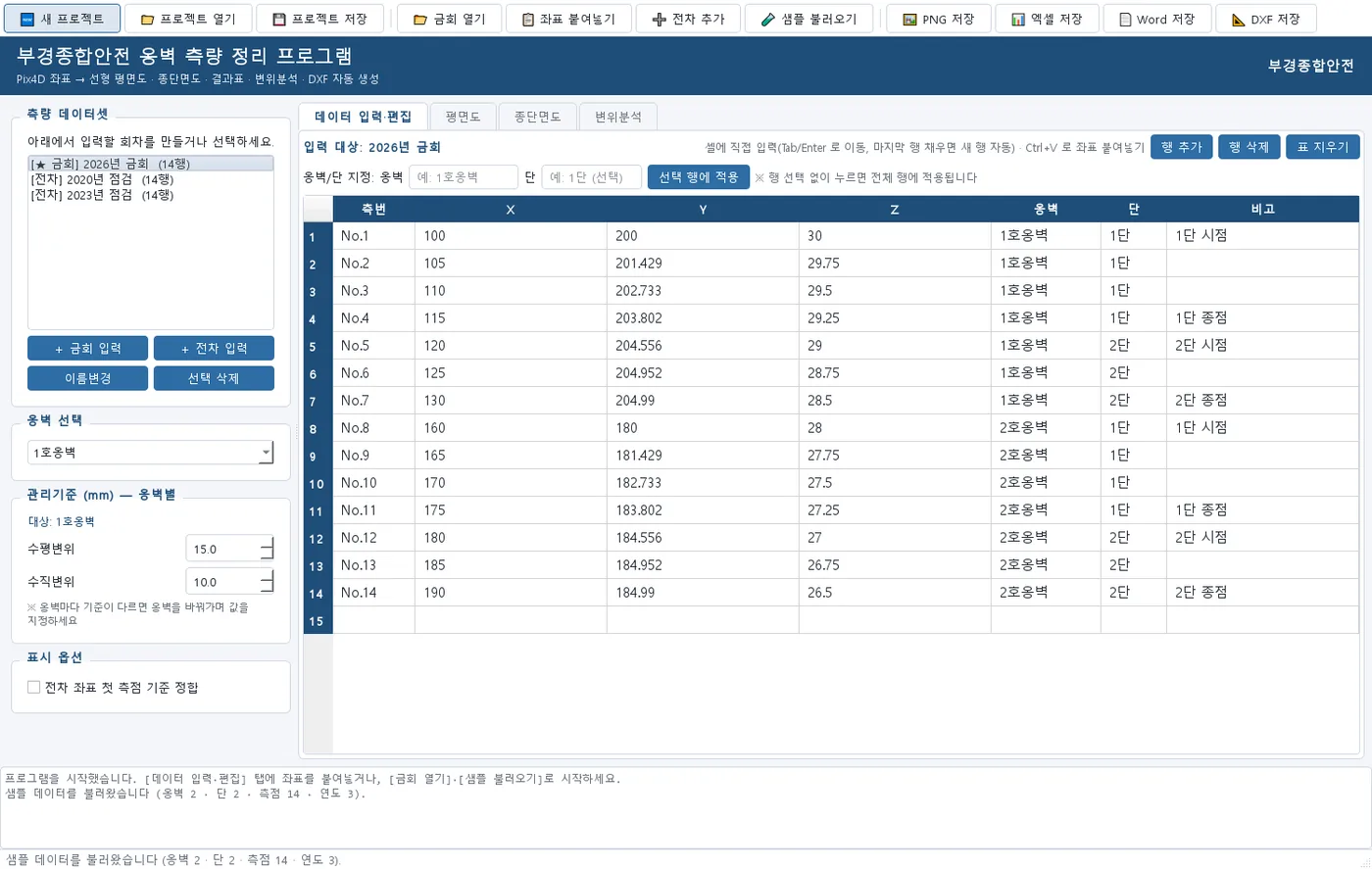This screenshot has height=869, width=1372.
Task: Click the 비고 cell in row No.1
Action: coord(1263,236)
